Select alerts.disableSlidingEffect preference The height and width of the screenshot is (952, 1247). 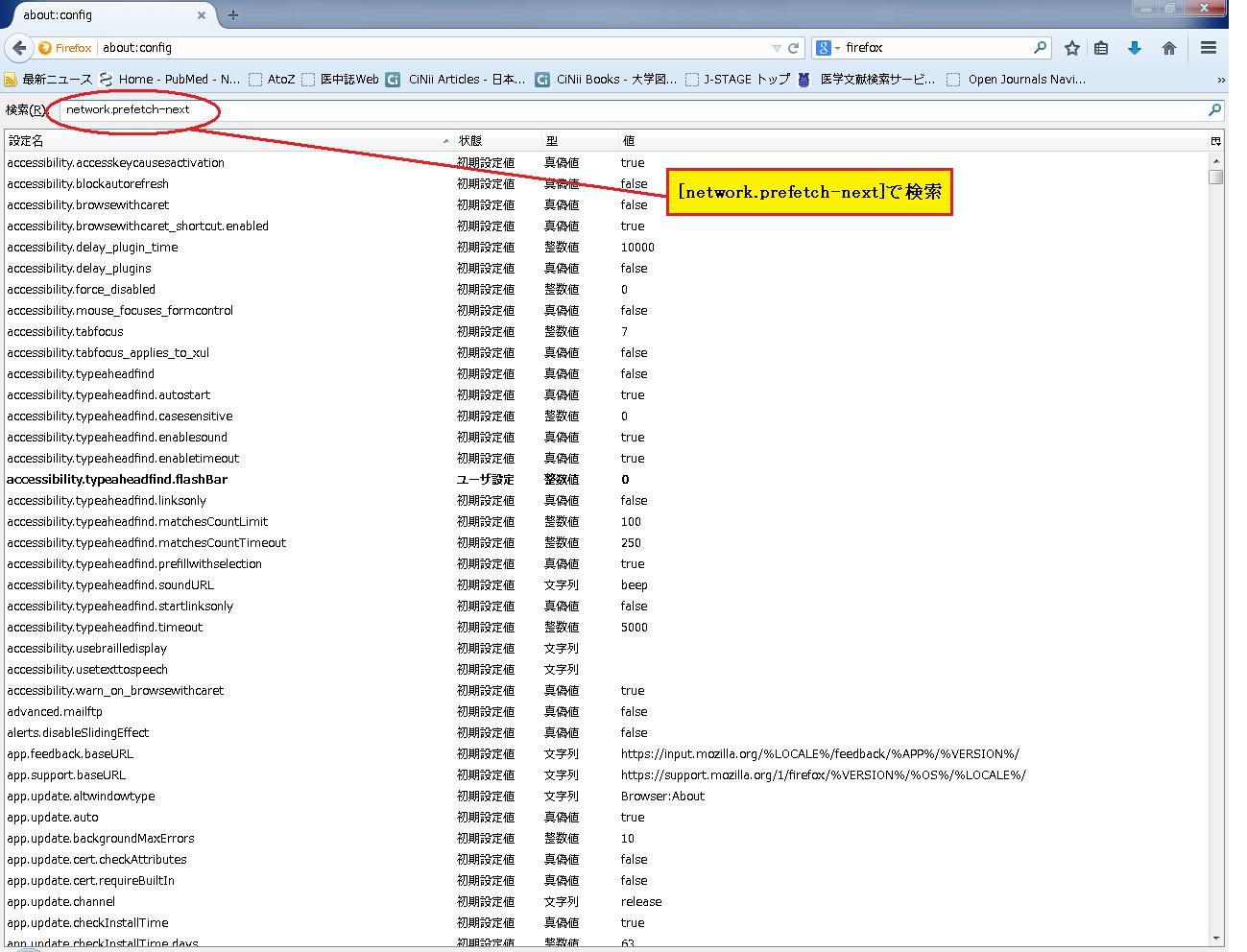(606, 733)
